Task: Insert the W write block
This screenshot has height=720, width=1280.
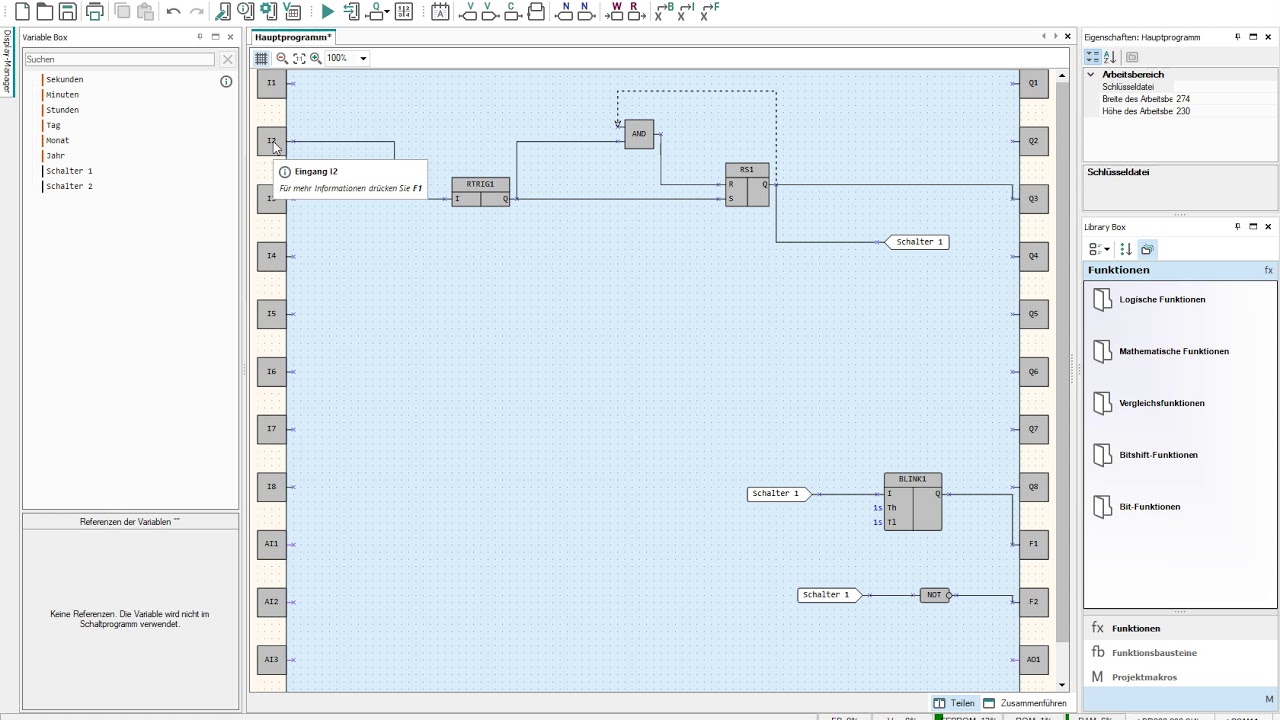Action: tap(616, 12)
